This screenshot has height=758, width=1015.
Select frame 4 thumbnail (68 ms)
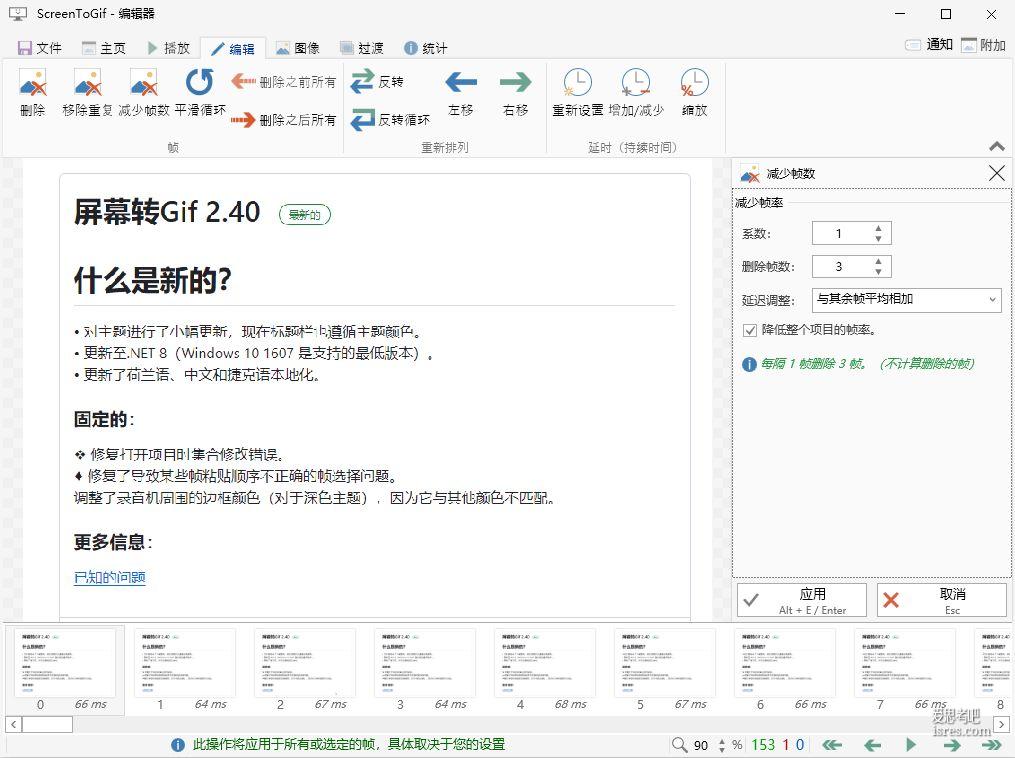(545, 669)
